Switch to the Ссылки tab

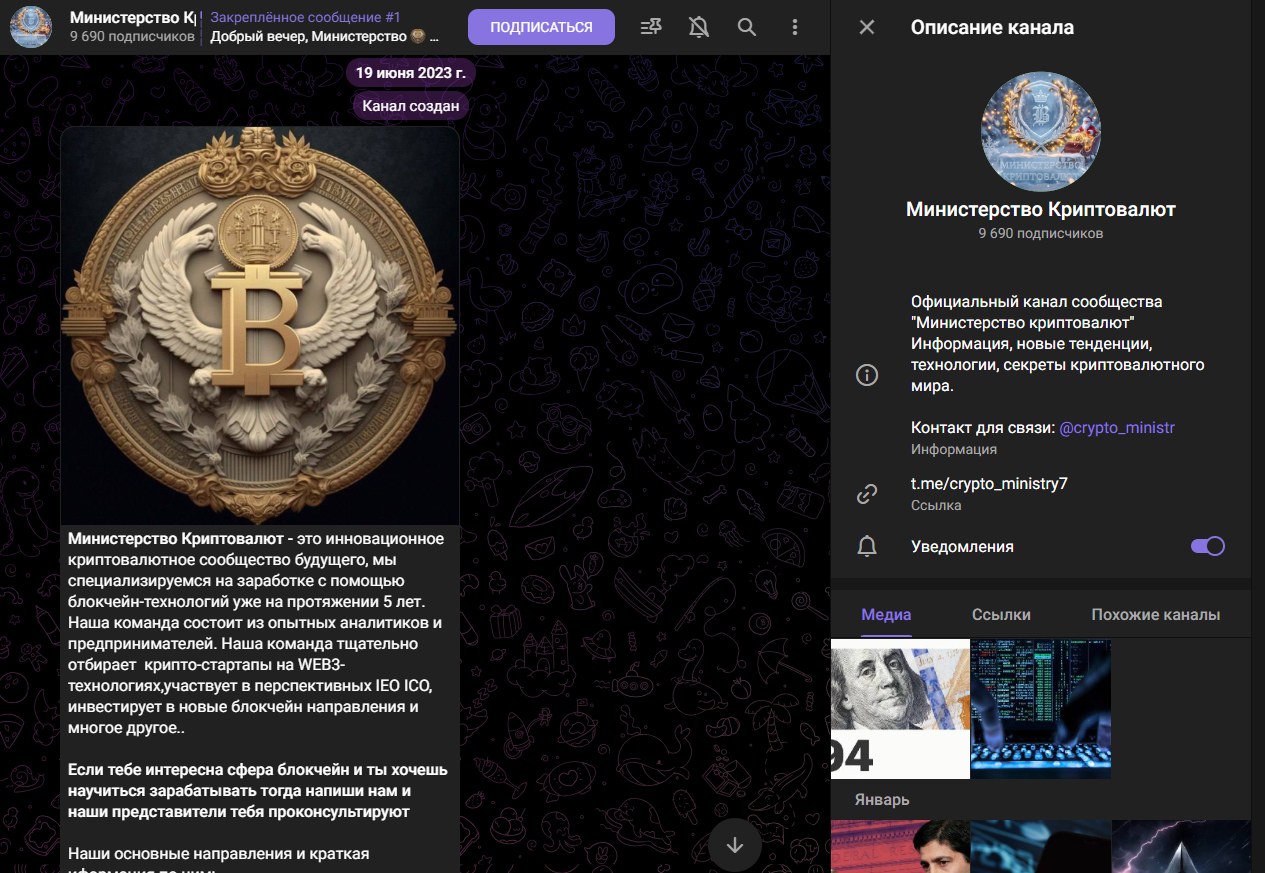point(1001,615)
